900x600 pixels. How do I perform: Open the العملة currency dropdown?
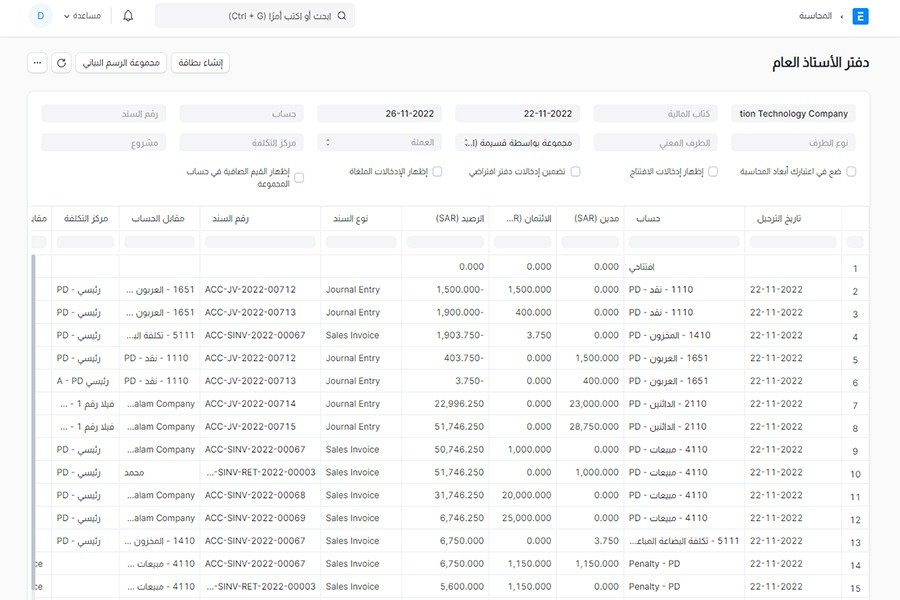379,143
